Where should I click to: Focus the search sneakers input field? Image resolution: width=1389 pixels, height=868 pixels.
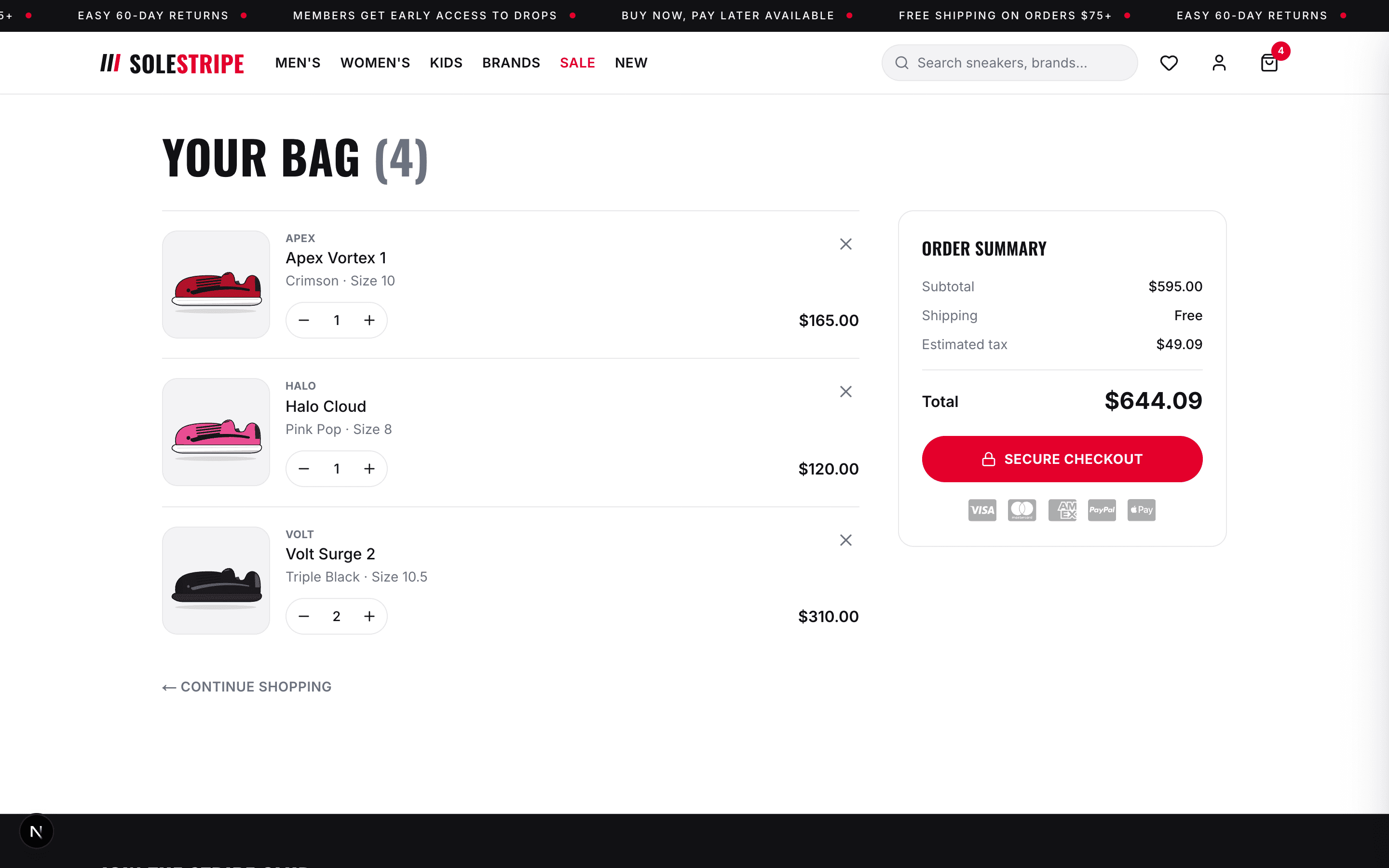(x=1009, y=63)
